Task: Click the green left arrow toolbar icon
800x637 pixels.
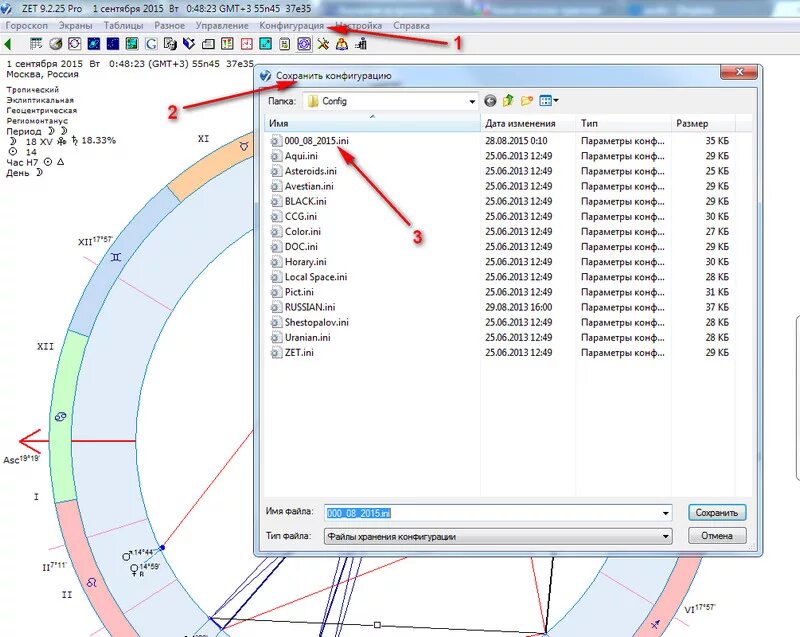Action: tap(8, 44)
